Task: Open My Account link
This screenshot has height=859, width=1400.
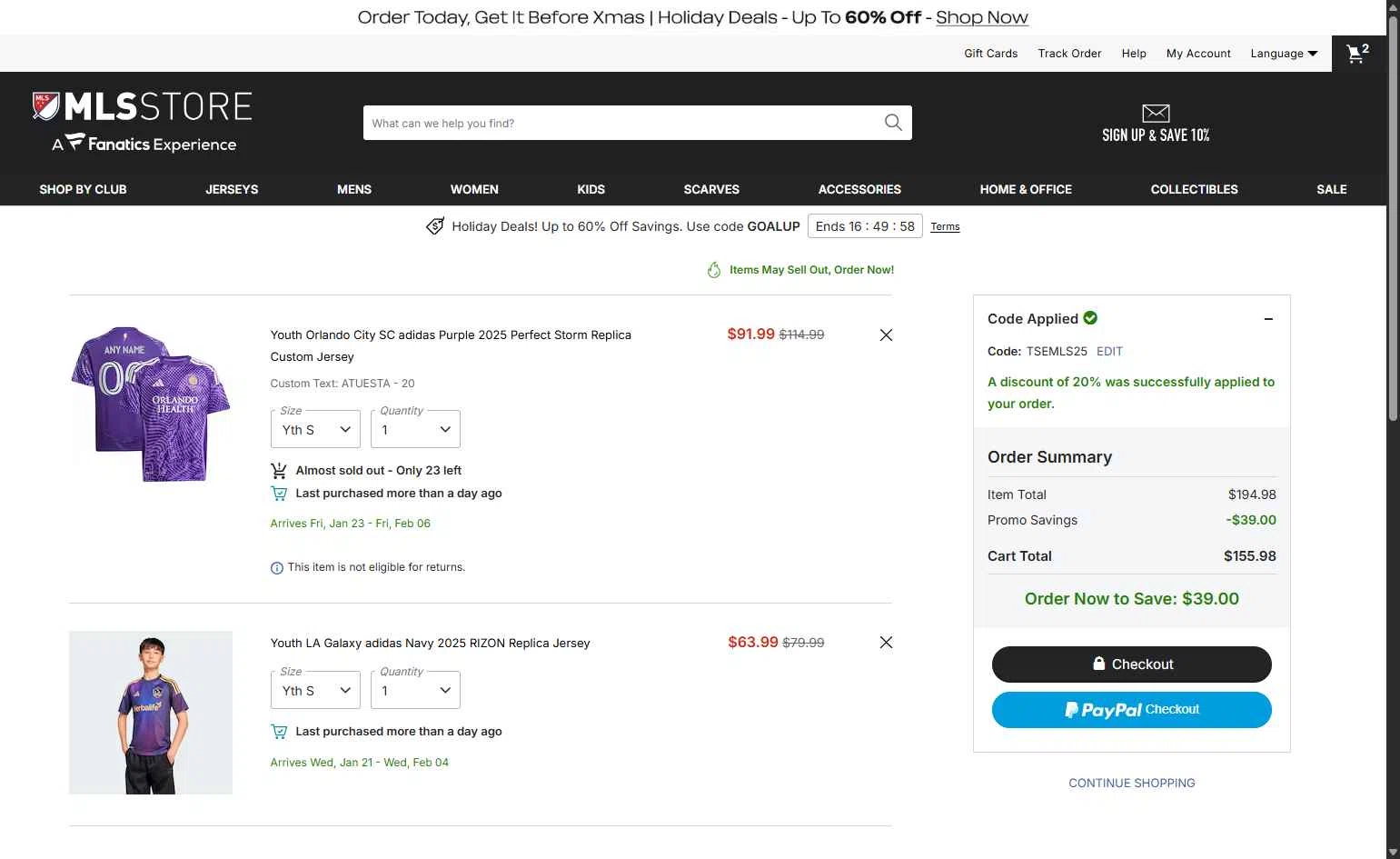Action: [1198, 54]
